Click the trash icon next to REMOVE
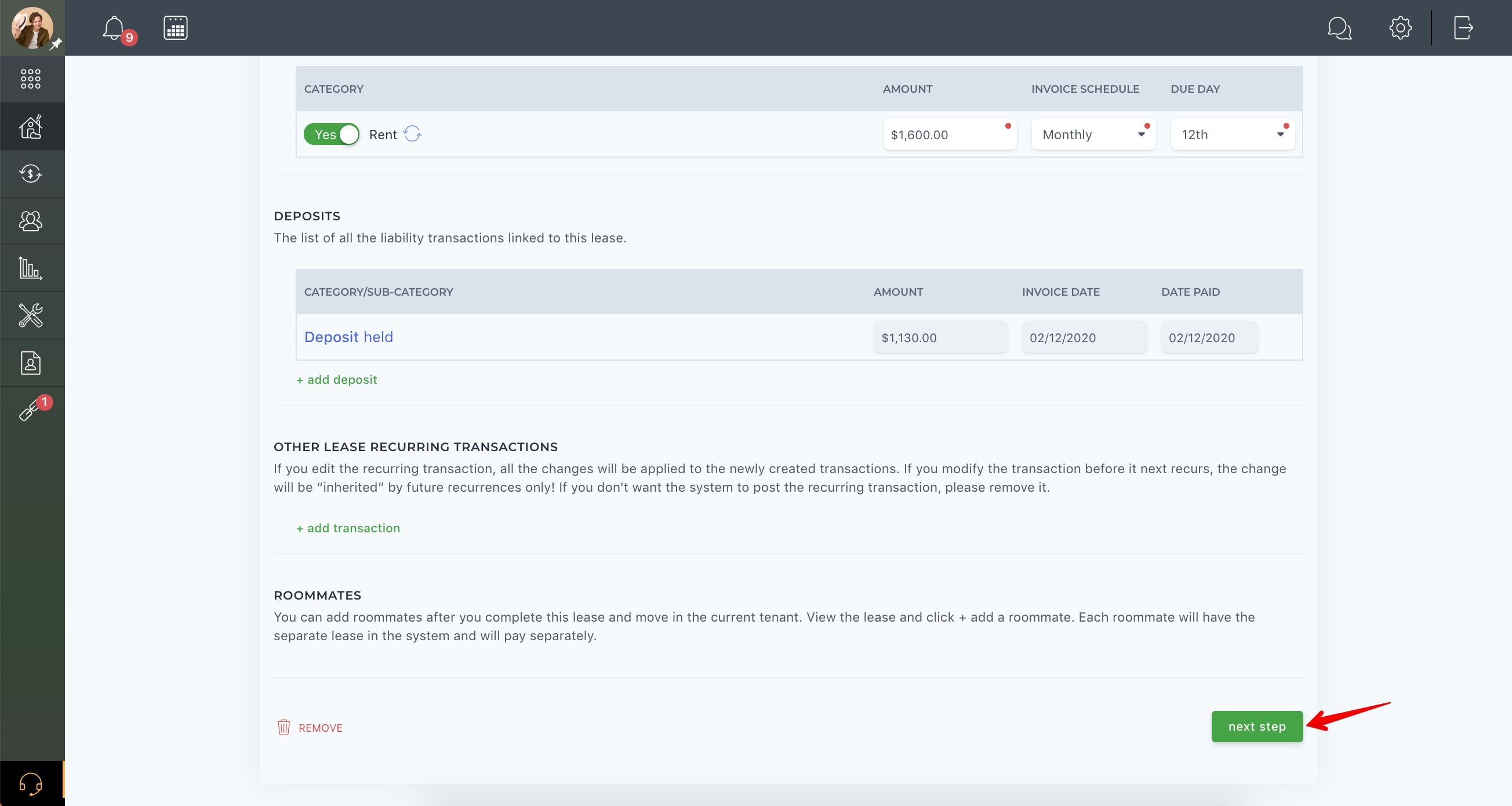Viewport: 1512px width, 806px height. (283, 727)
